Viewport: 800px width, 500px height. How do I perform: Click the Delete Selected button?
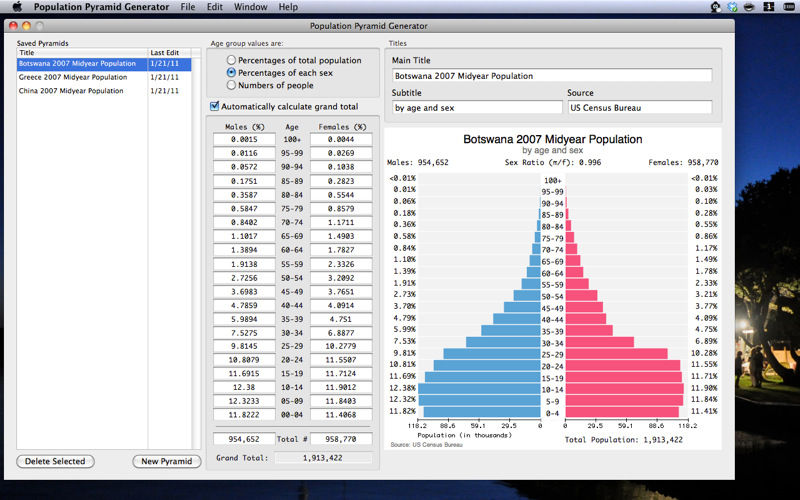55,461
